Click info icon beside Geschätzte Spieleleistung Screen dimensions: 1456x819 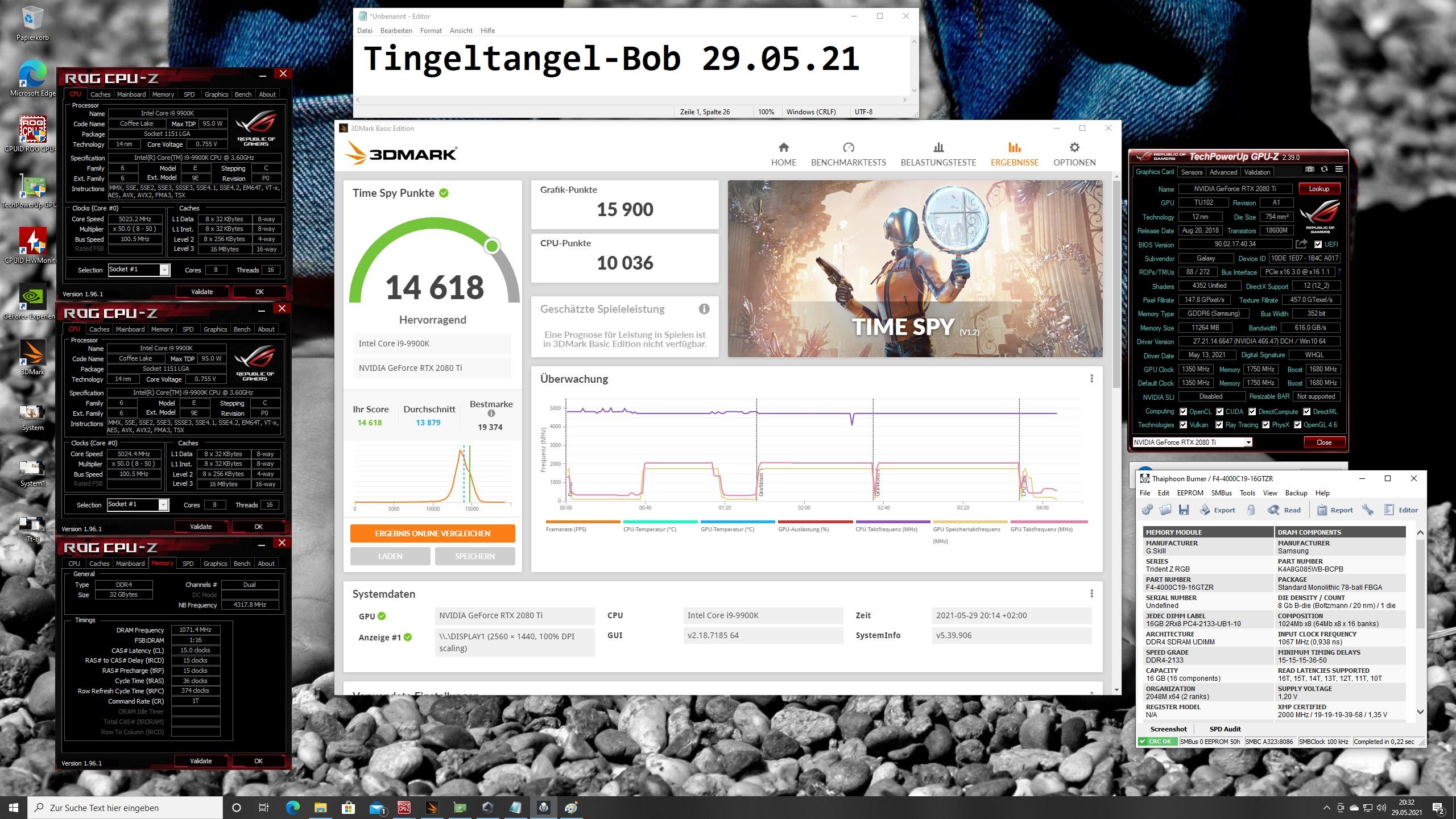704,309
